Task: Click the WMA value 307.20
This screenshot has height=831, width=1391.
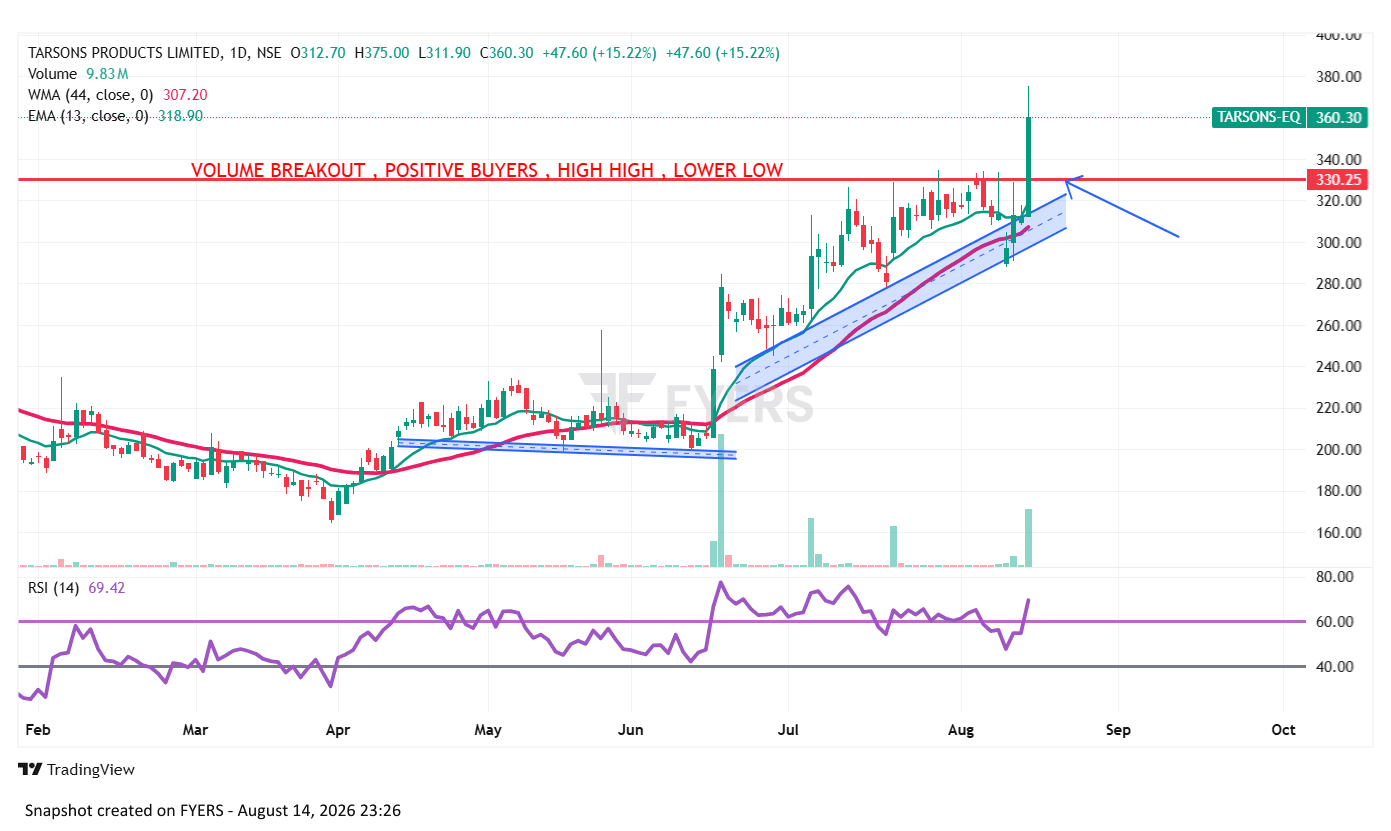Action: pyautogui.click(x=185, y=95)
